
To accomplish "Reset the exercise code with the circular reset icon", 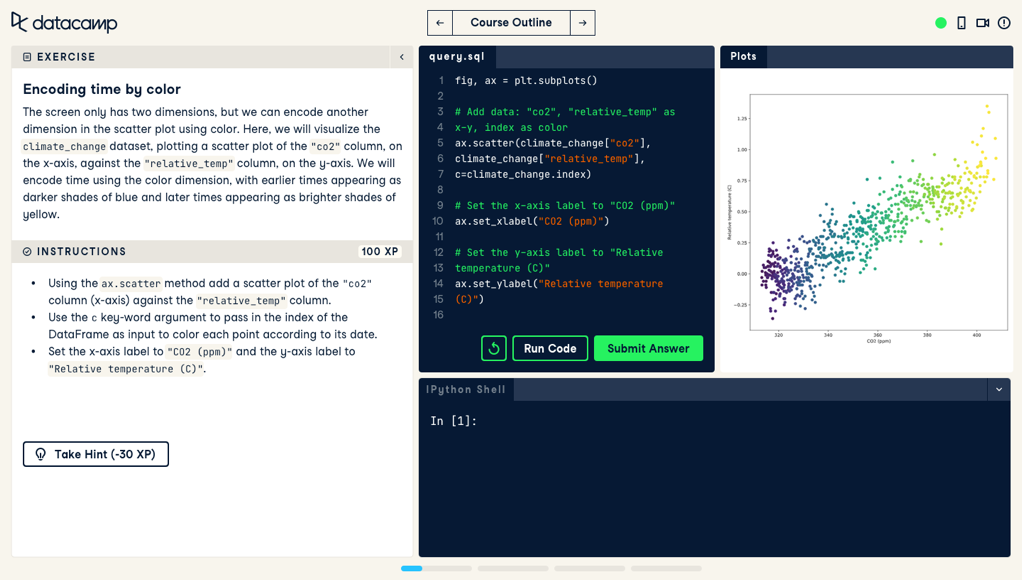I will 492,348.
